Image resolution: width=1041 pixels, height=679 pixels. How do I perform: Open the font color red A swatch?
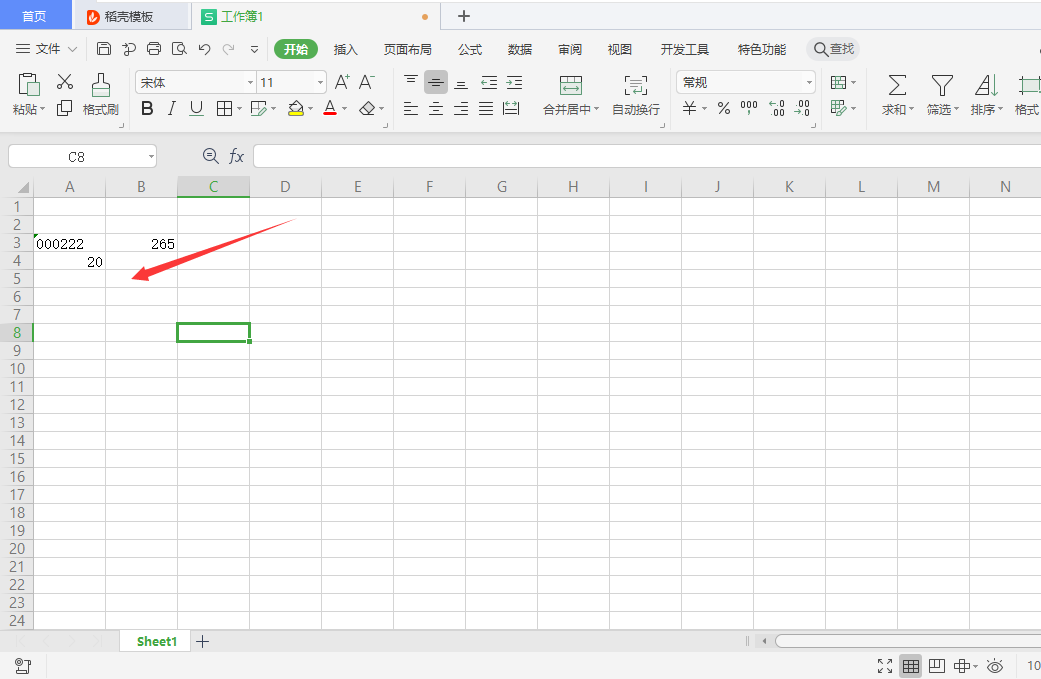[329, 109]
